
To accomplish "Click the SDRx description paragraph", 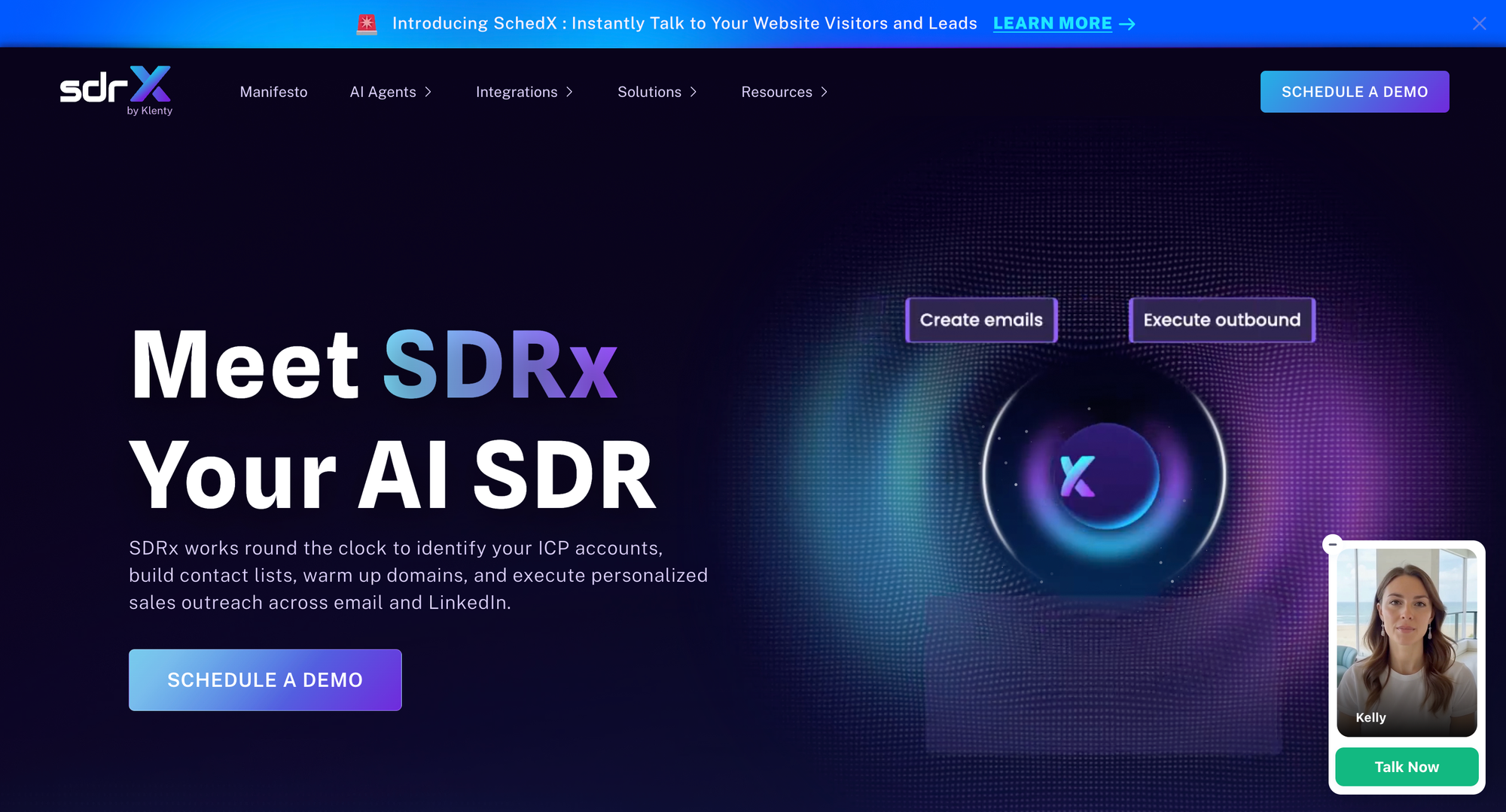I will [419, 575].
